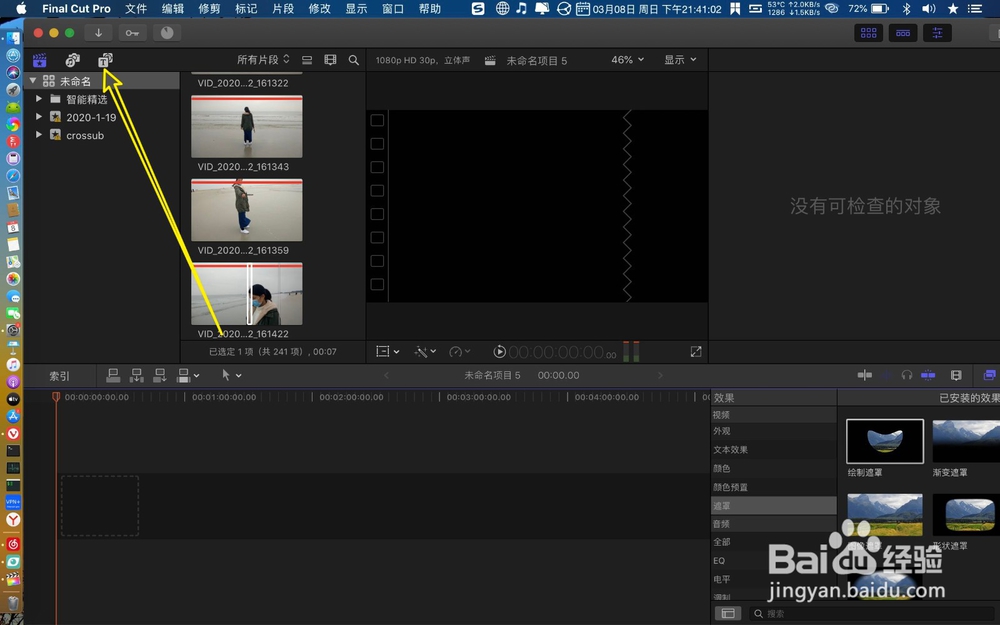The height and width of the screenshot is (625, 1000).
Task: Open the transform tool dropdown under viewer
Action: pyautogui.click(x=388, y=351)
